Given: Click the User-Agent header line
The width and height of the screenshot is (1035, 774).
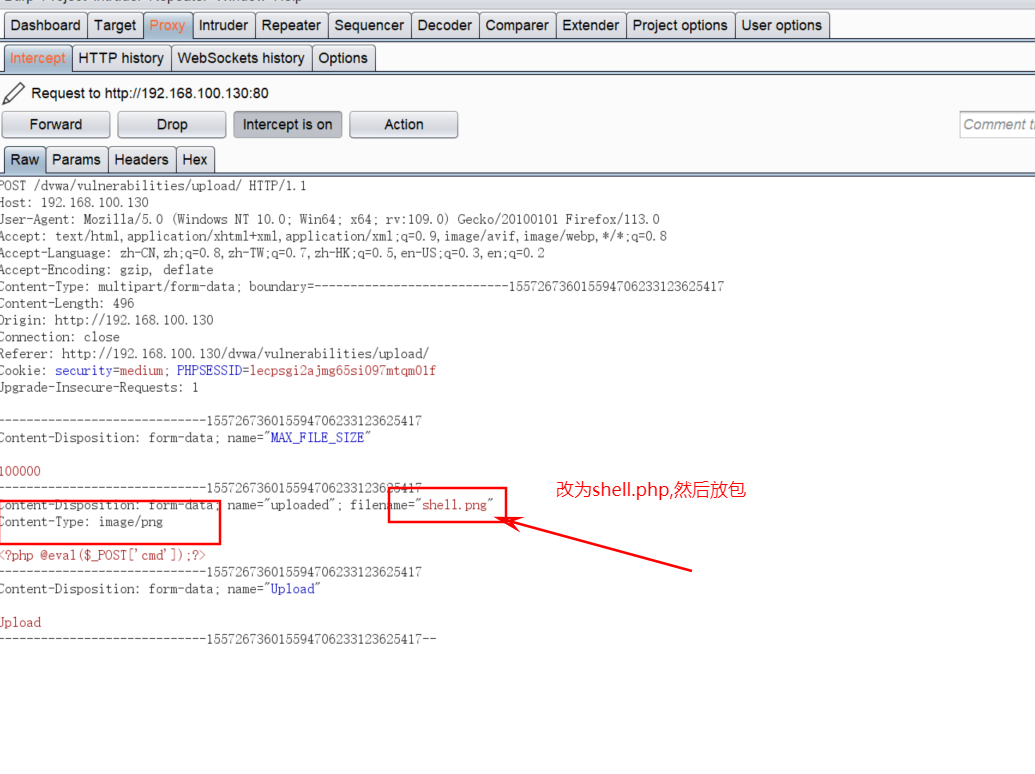Looking at the screenshot, I should pos(329,220).
